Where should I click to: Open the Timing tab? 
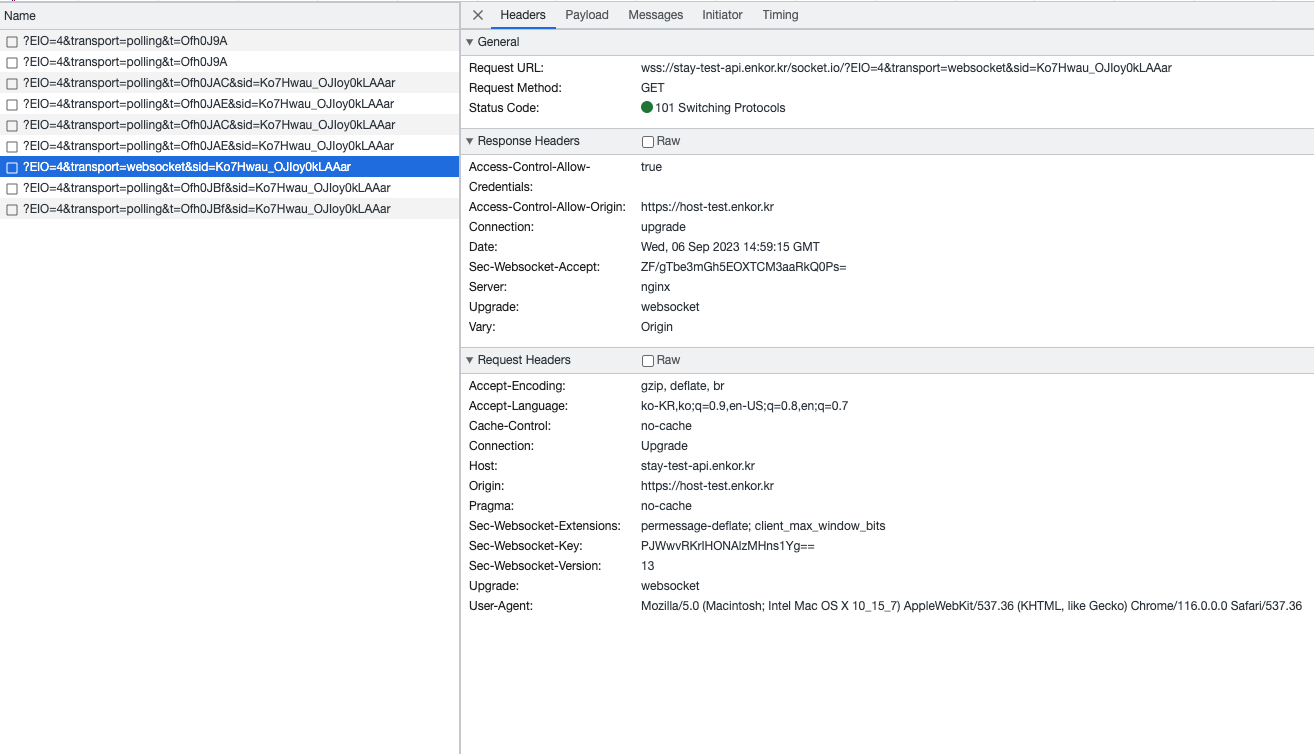click(780, 15)
